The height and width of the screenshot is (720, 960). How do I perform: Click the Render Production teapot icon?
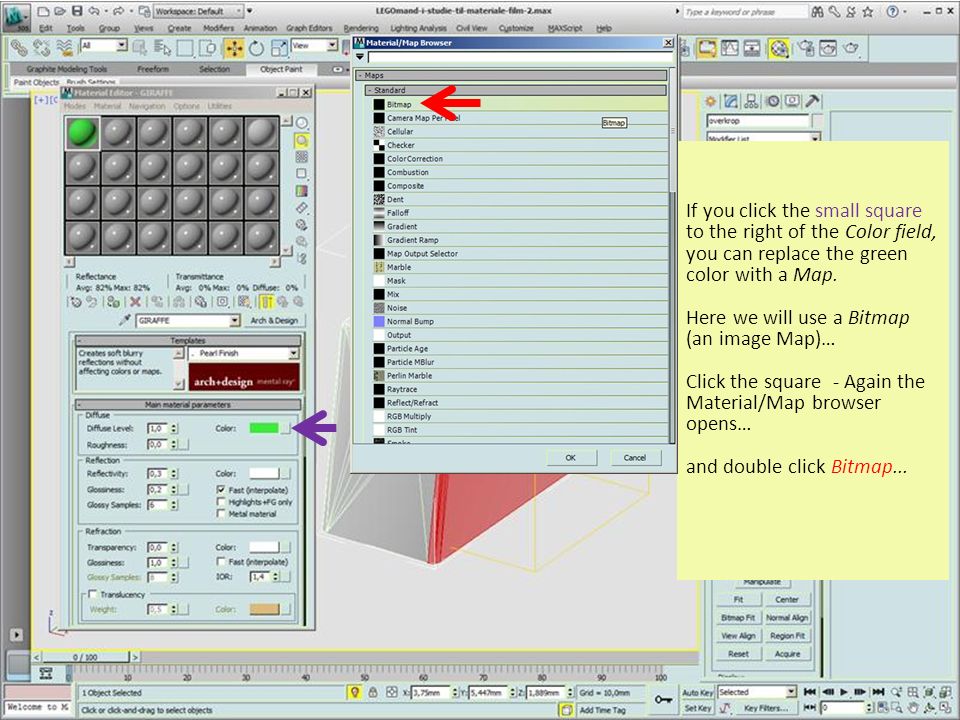(851, 48)
